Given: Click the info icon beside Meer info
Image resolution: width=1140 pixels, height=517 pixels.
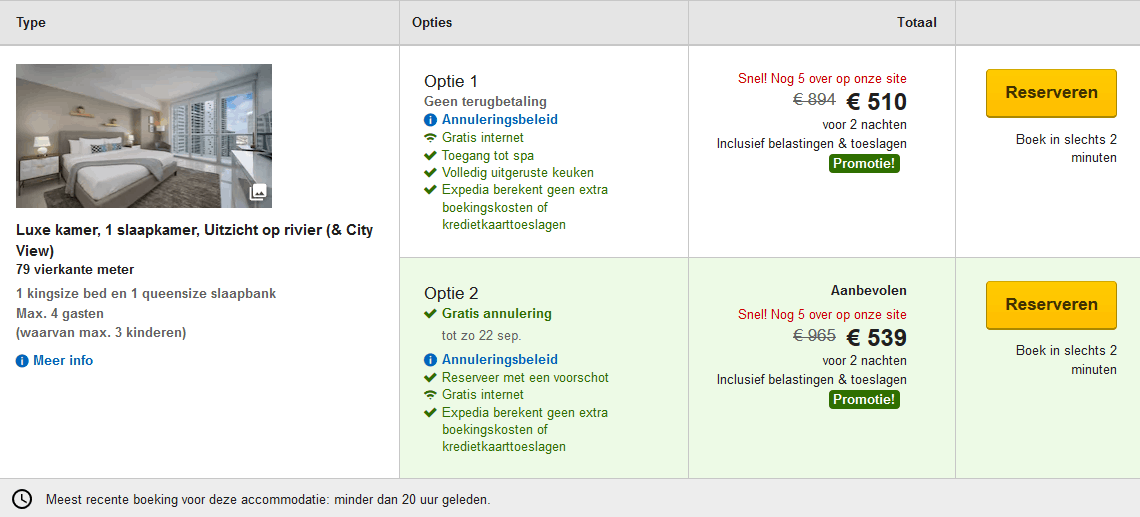Looking at the screenshot, I should point(22,361).
